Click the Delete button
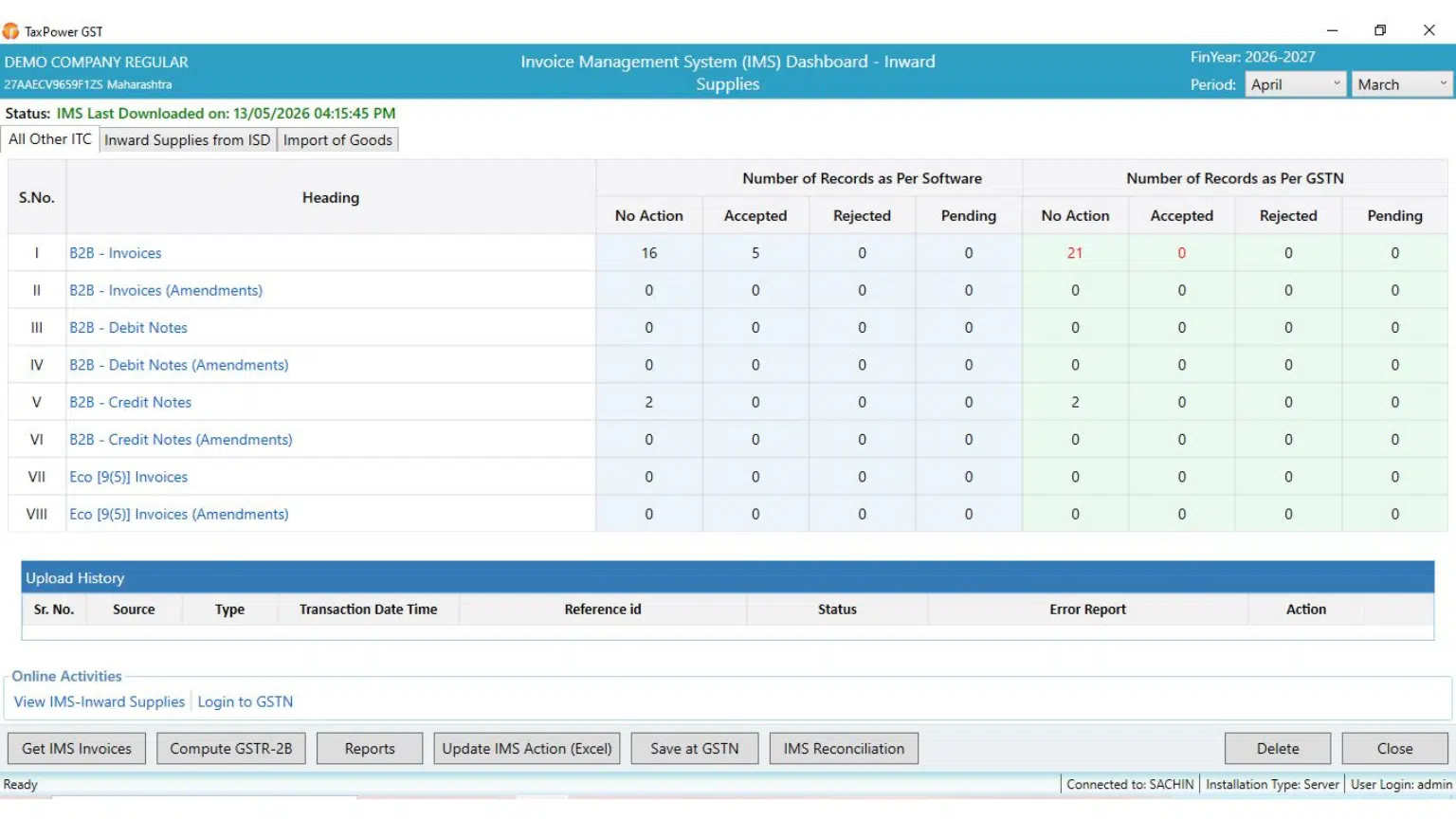The width and height of the screenshot is (1456, 819). pos(1278,749)
